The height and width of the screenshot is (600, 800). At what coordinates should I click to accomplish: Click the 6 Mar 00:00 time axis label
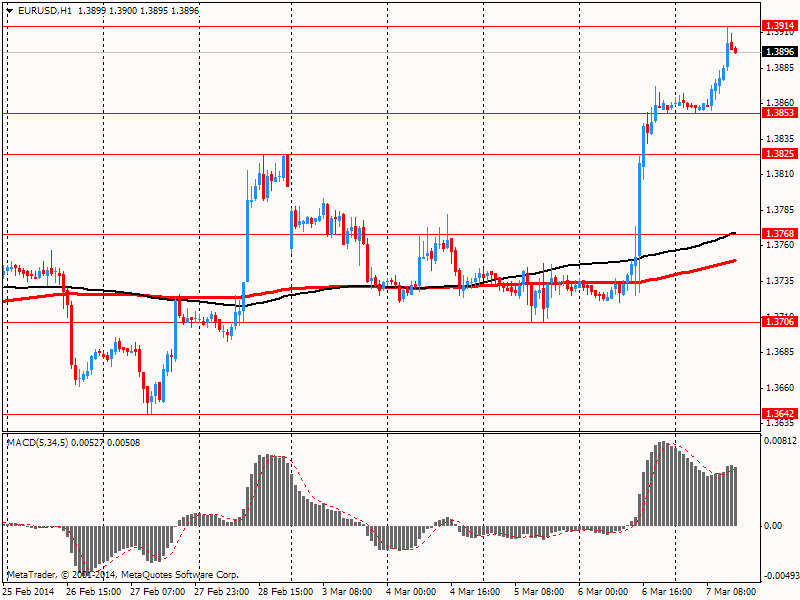pyautogui.click(x=604, y=592)
